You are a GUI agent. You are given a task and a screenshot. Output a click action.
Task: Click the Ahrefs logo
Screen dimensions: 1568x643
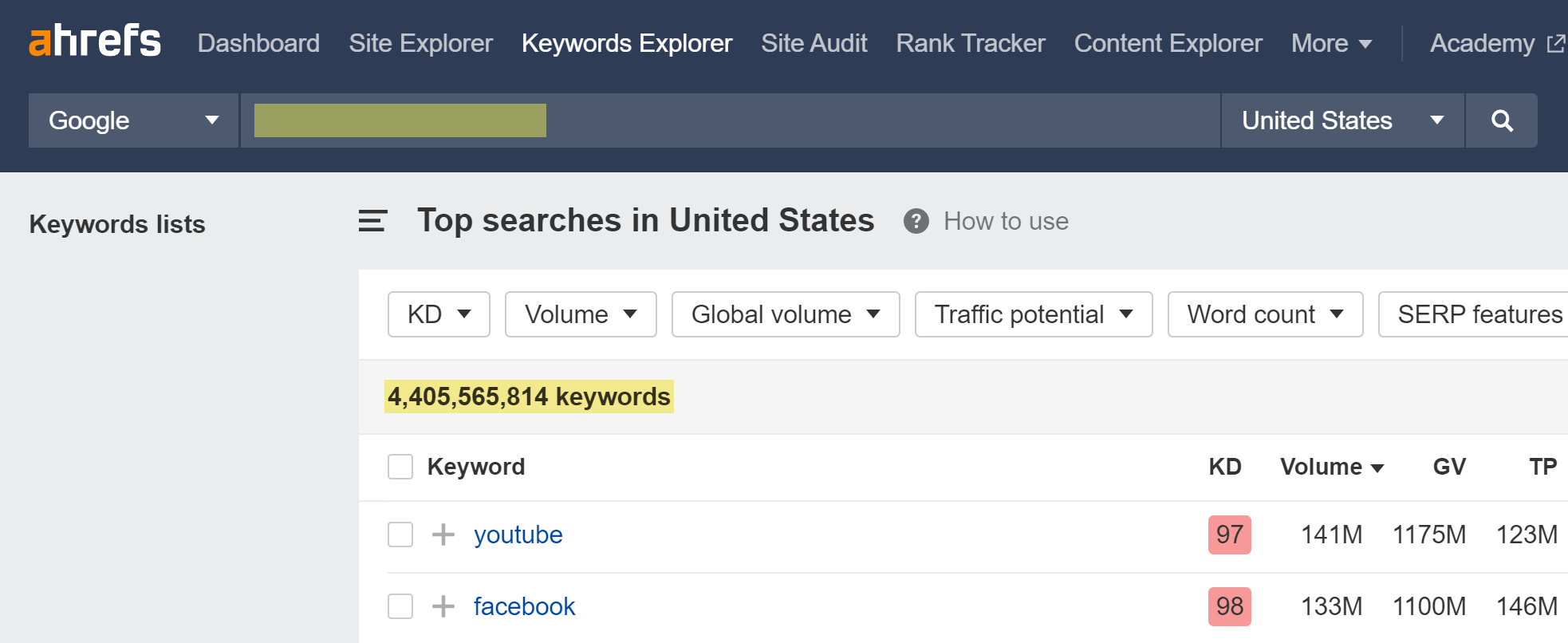[x=95, y=41]
